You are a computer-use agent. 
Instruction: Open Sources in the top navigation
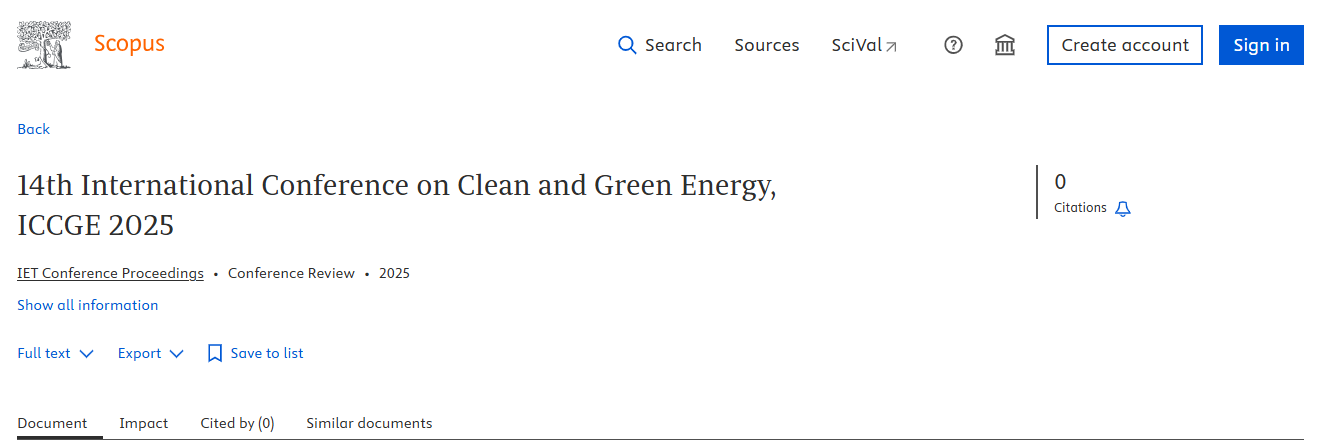pos(766,45)
